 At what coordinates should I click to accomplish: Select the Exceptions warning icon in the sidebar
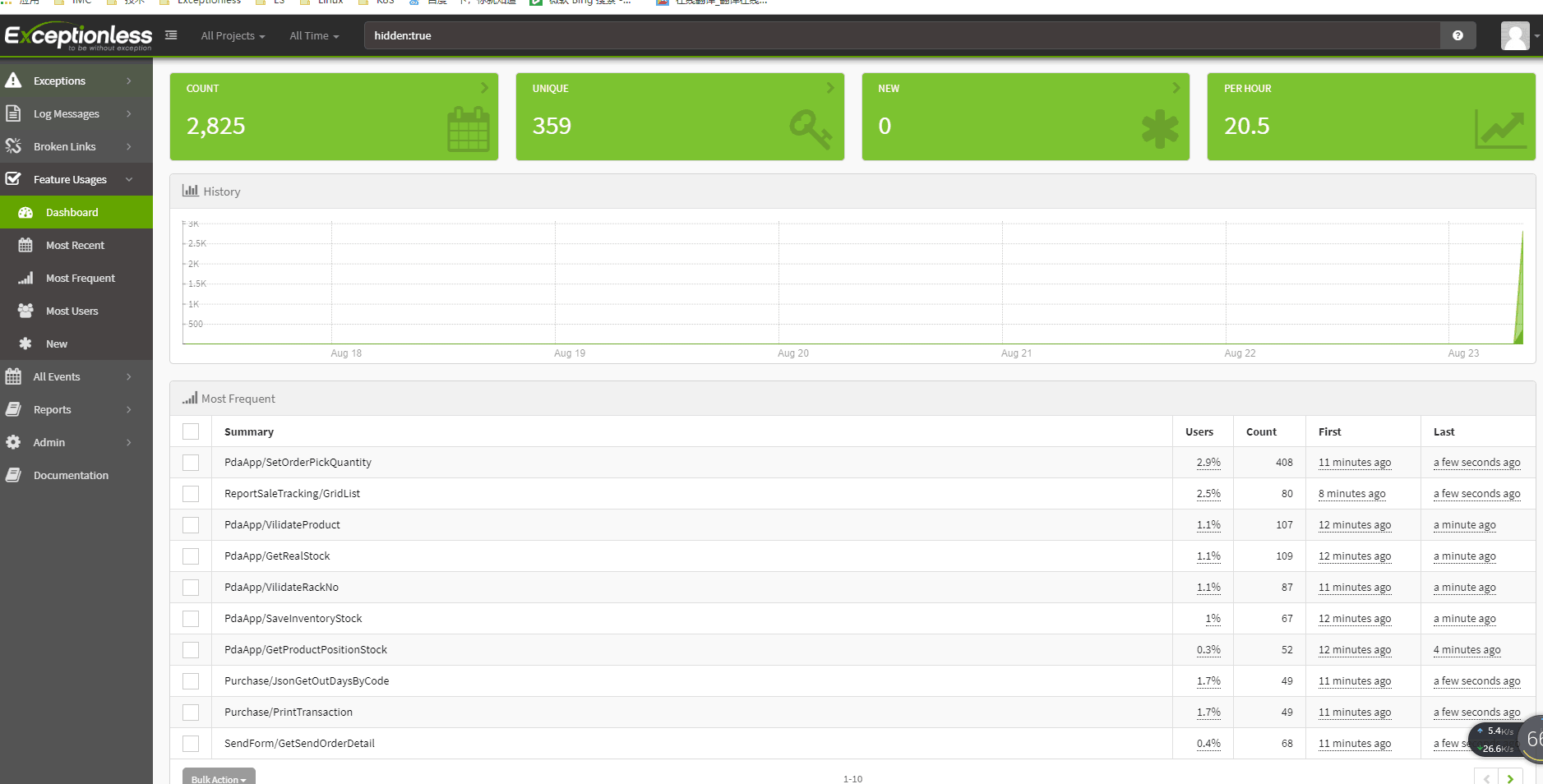[14, 80]
